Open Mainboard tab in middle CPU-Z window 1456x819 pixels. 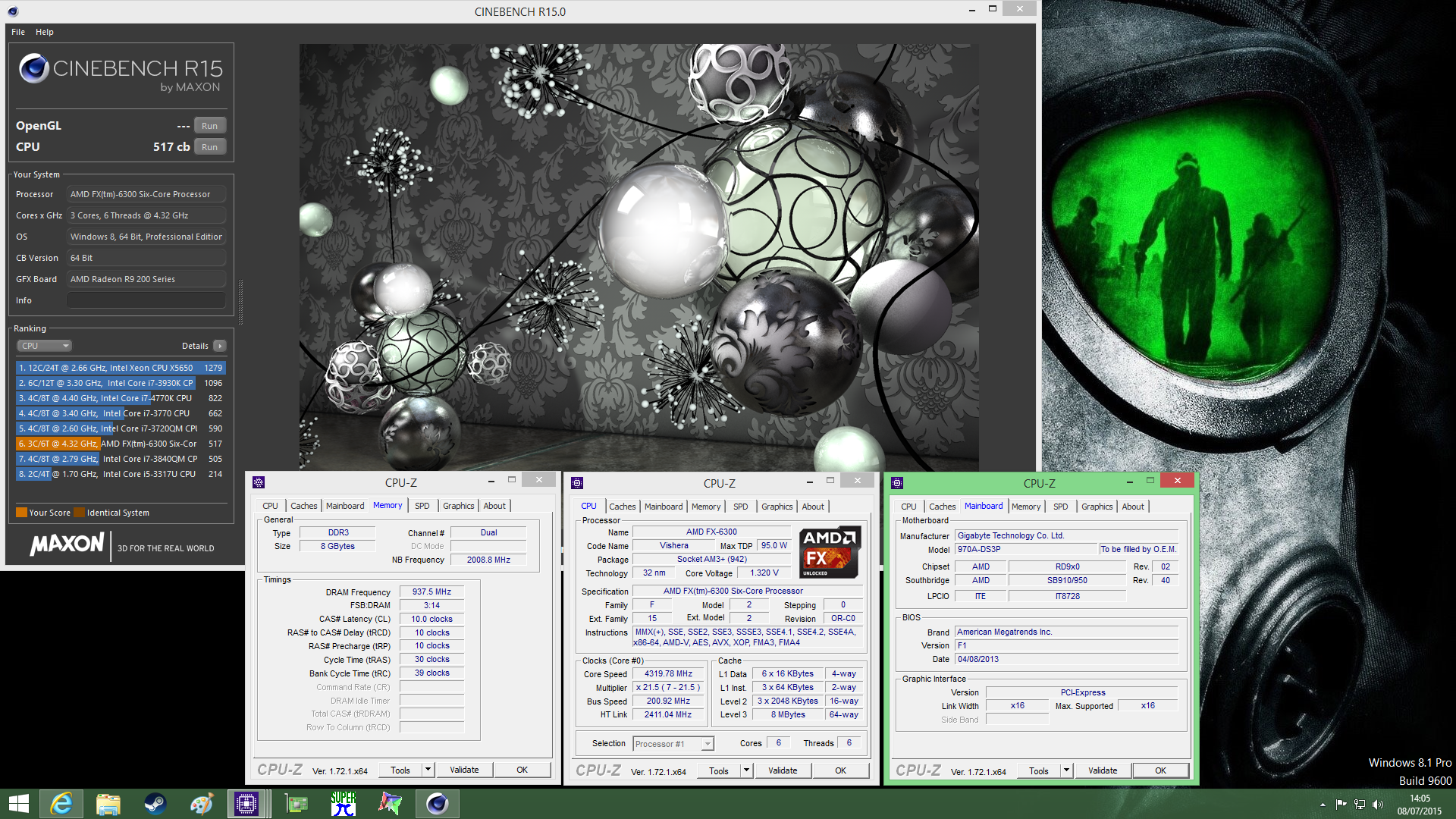pyautogui.click(x=664, y=507)
